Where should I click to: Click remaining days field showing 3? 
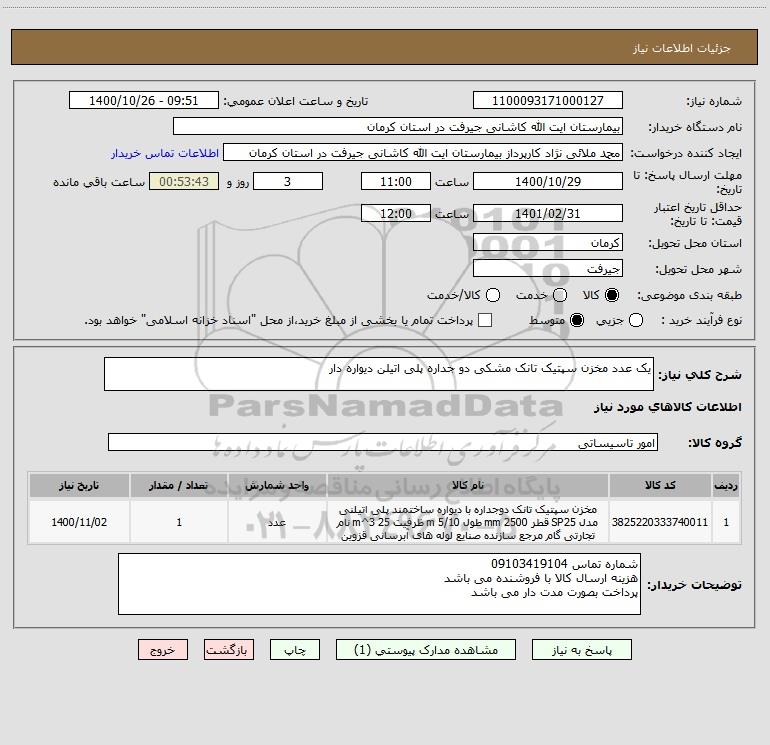coord(288,181)
